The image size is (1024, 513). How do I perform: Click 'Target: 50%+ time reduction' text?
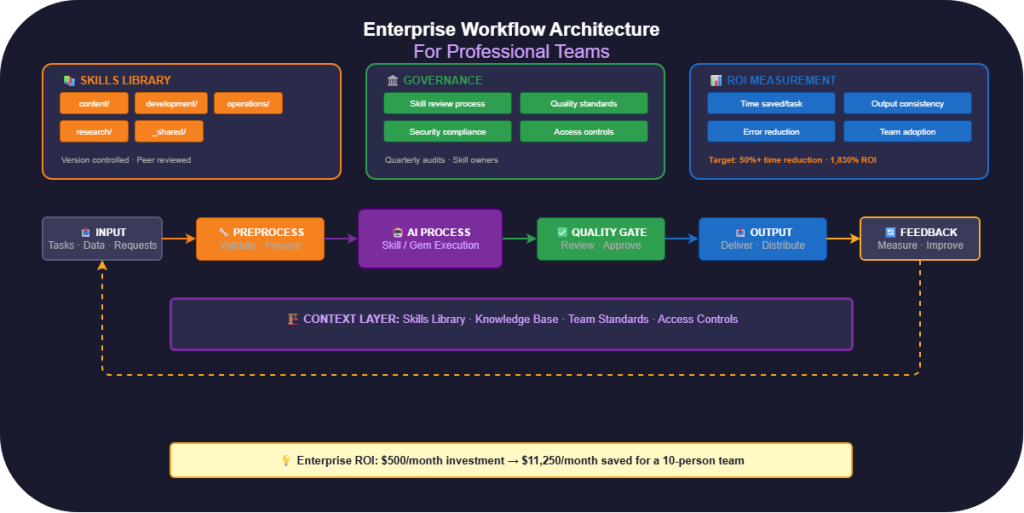pyautogui.click(x=765, y=160)
